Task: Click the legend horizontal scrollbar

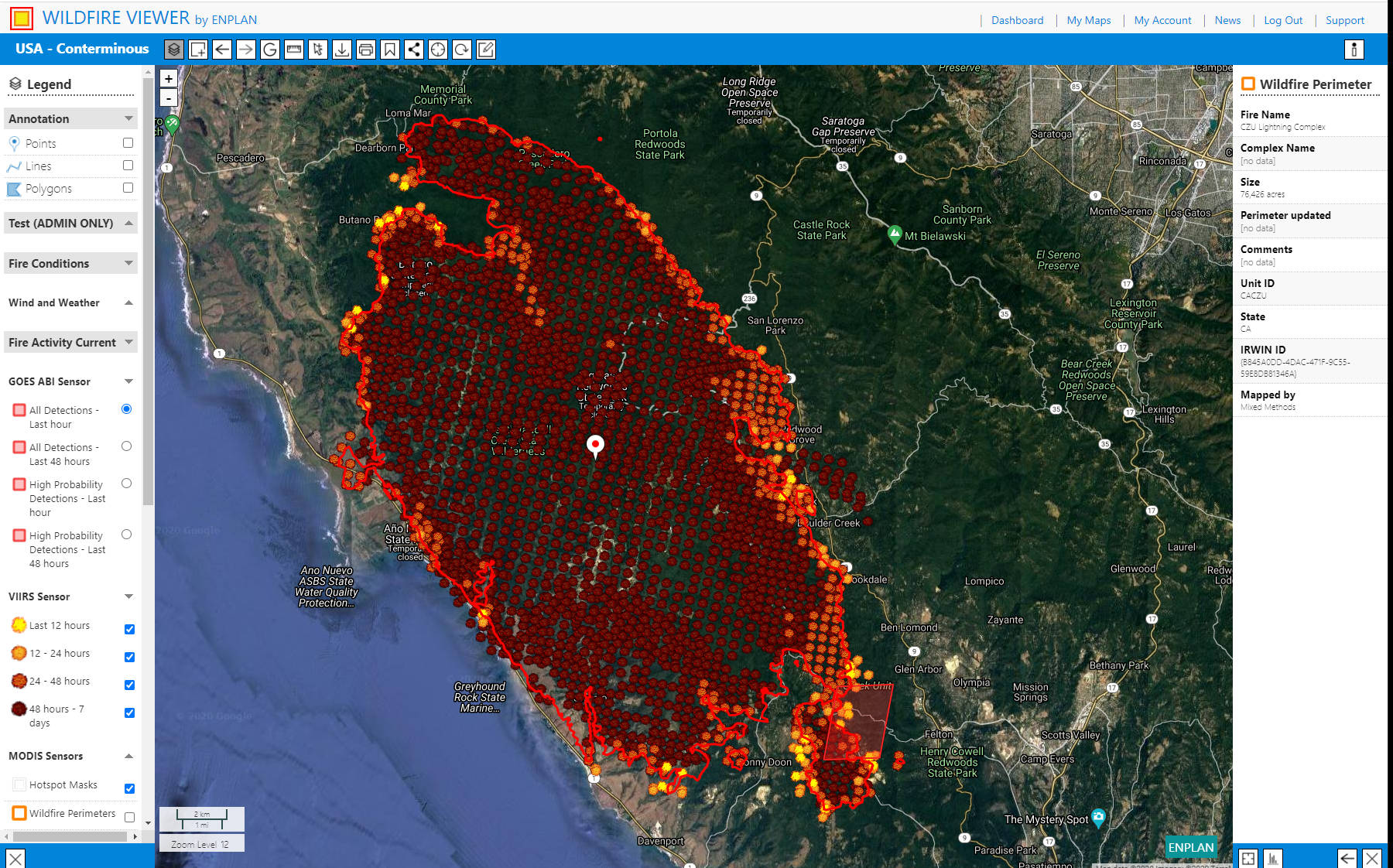Action: [70, 836]
